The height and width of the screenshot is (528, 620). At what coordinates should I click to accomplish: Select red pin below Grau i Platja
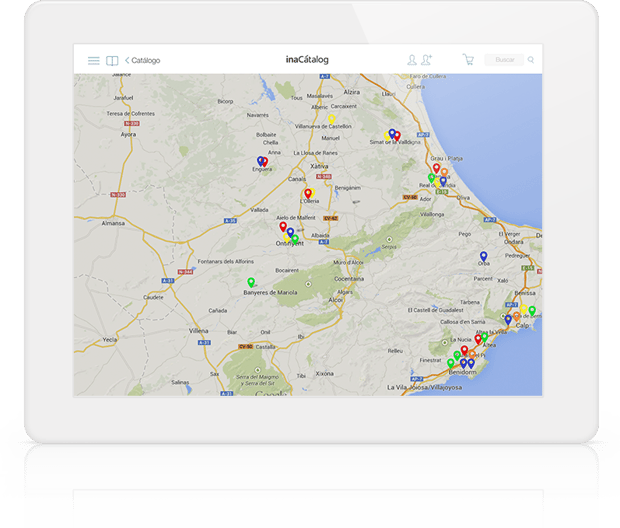[x=436, y=168]
